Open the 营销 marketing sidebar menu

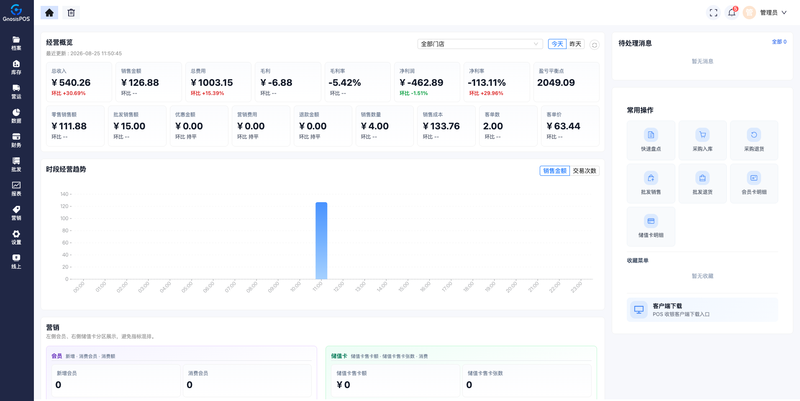pos(16,213)
